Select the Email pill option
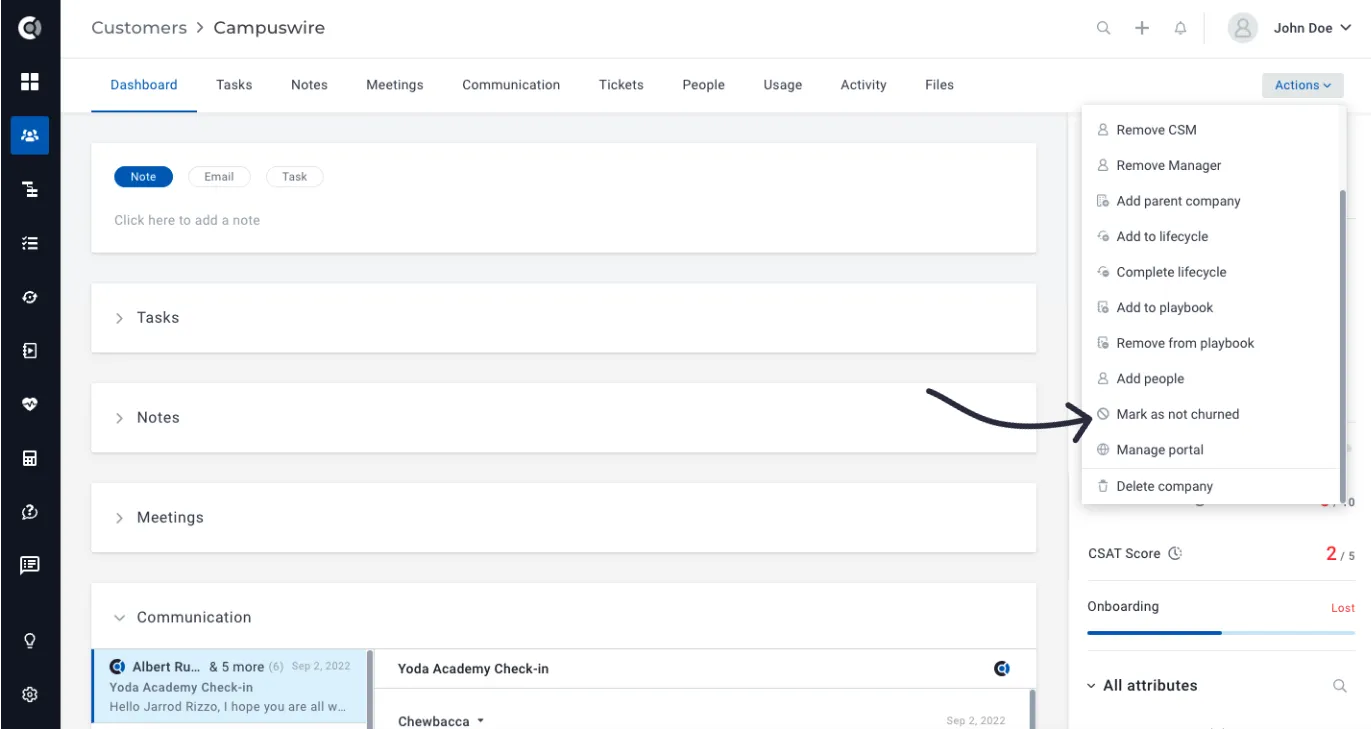The image size is (1371, 729). [219, 177]
